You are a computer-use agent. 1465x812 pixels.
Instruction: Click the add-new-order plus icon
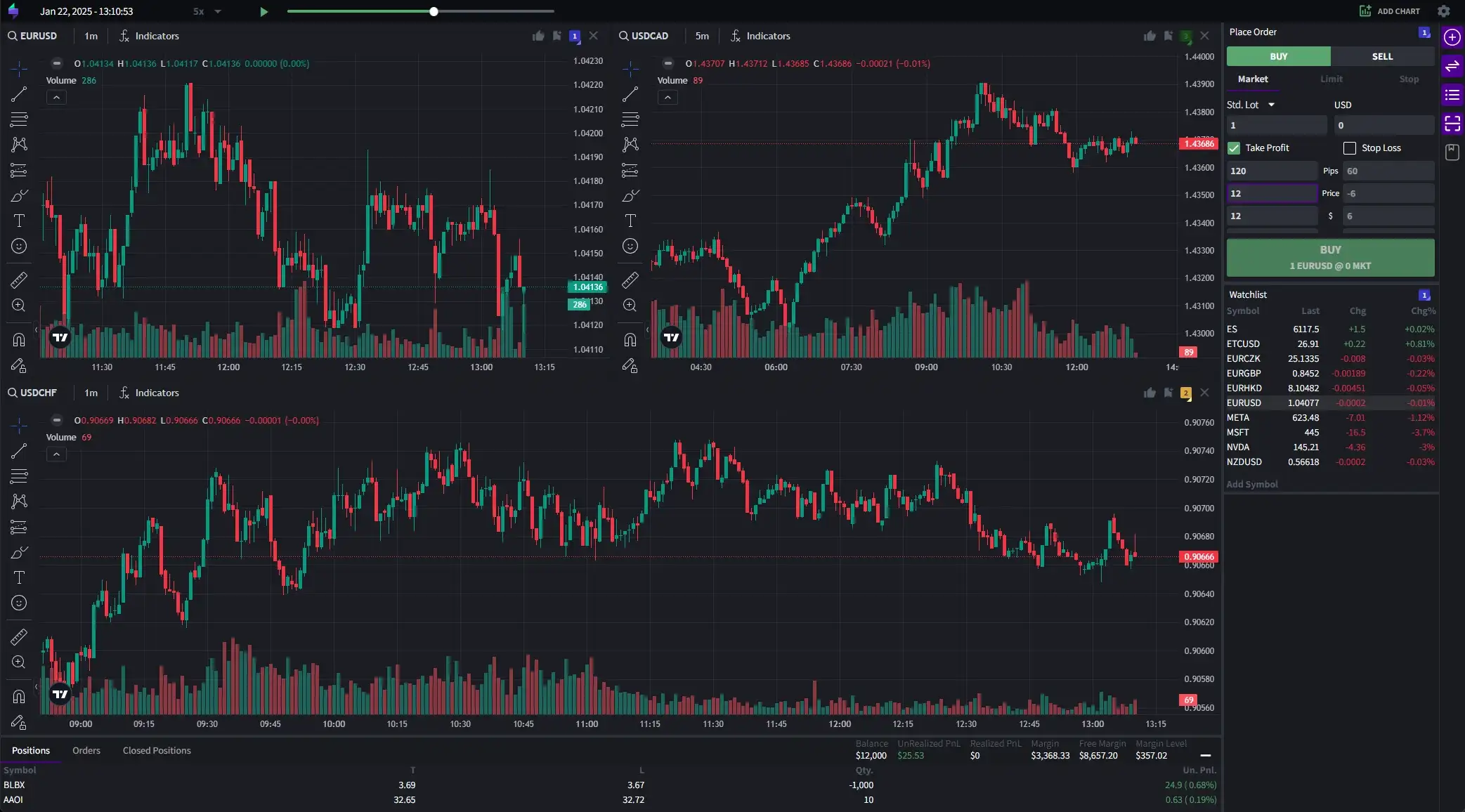tap(1452, 37)
